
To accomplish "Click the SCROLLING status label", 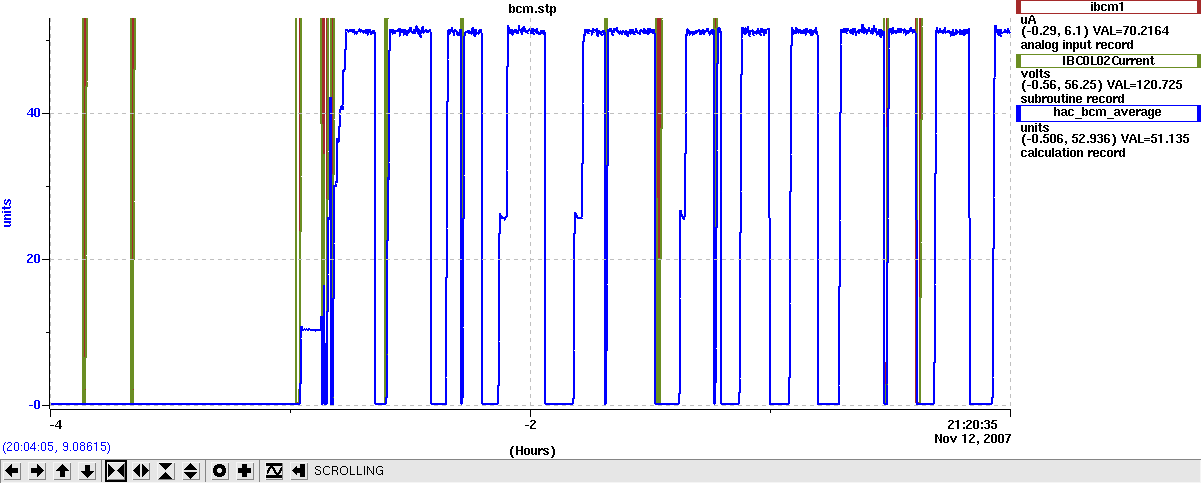I will tap(348, 470).
